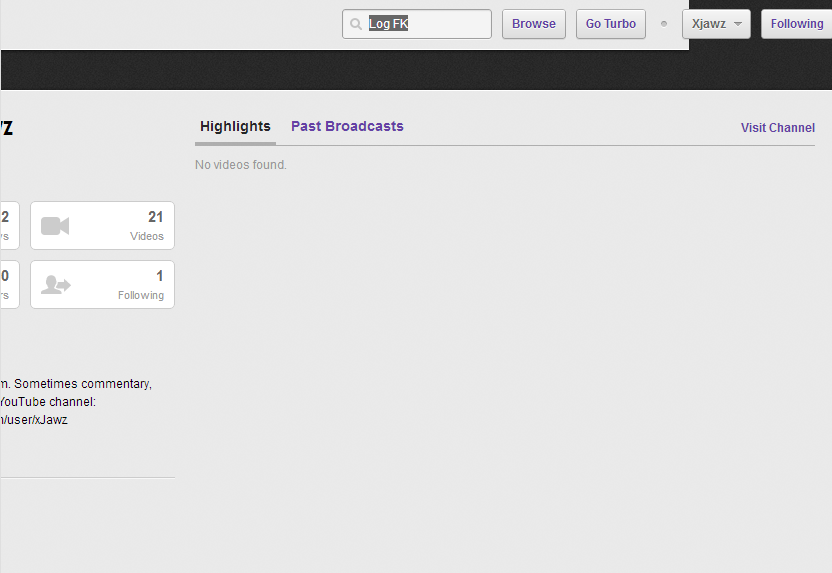The image size is (832, 573).
Task: Click the /user/xJawz YouTube link text
Action: [34, 420]
